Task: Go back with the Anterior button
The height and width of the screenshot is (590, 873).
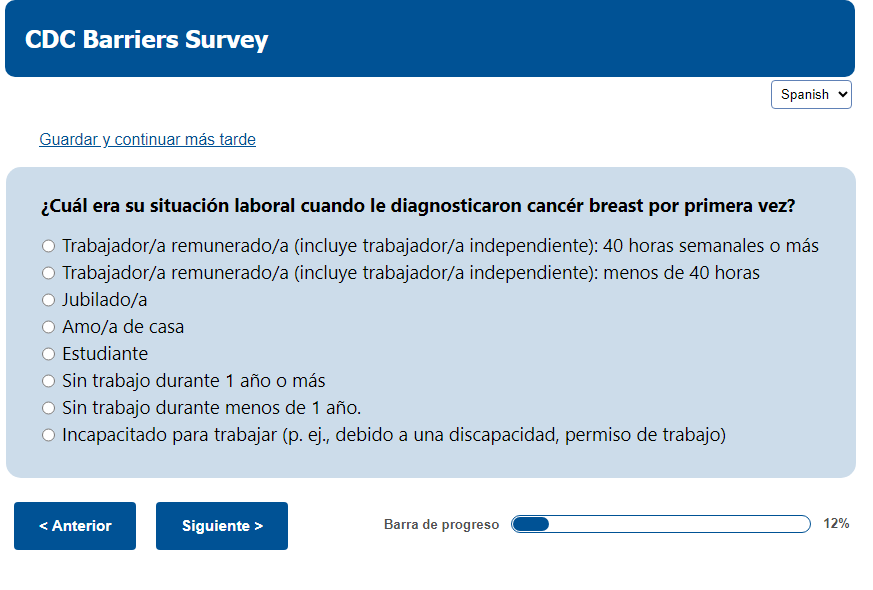Action: click(75, 526)
